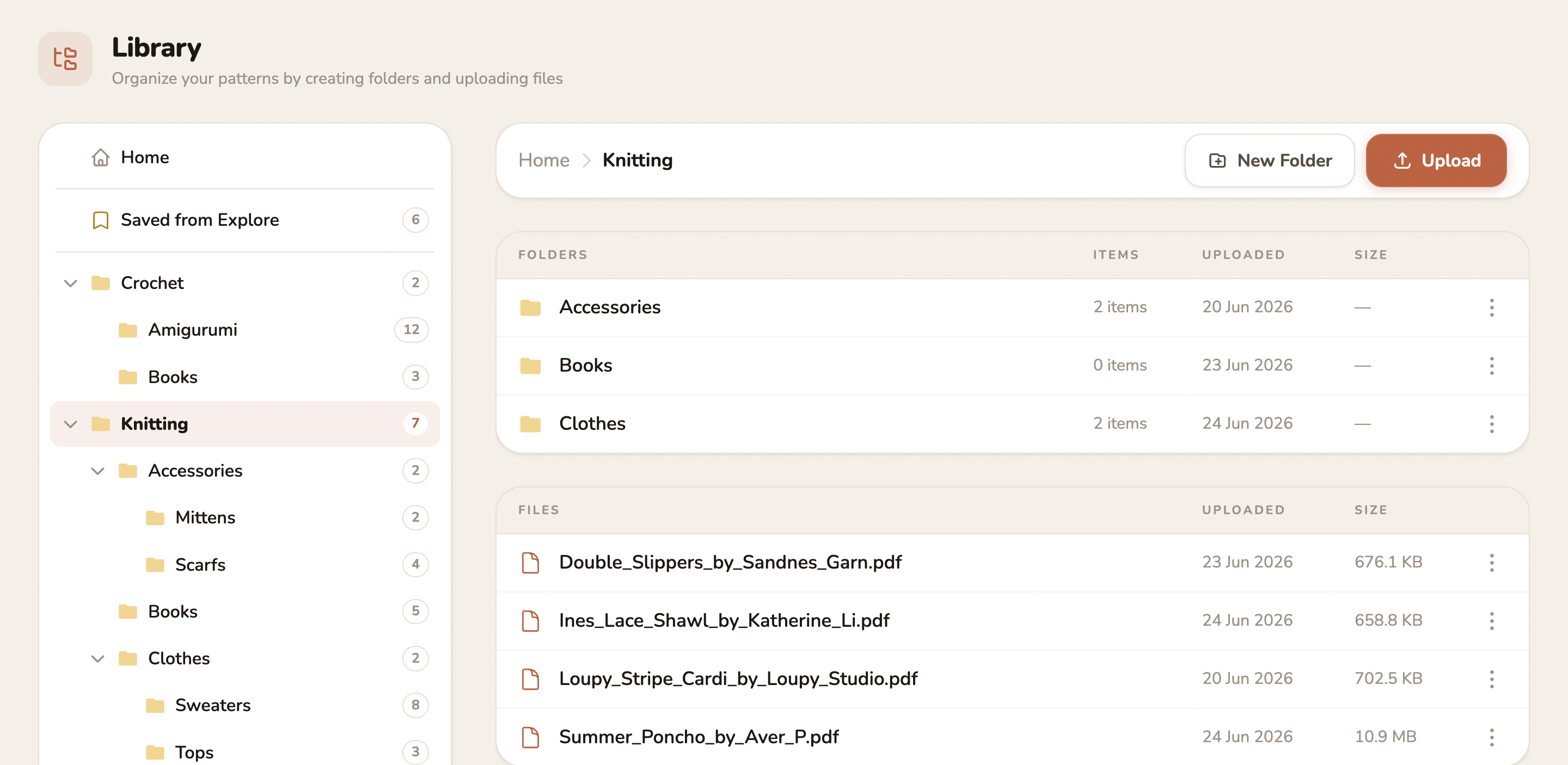Select Mittens folder in the sidebar tree

click(244, 517)
